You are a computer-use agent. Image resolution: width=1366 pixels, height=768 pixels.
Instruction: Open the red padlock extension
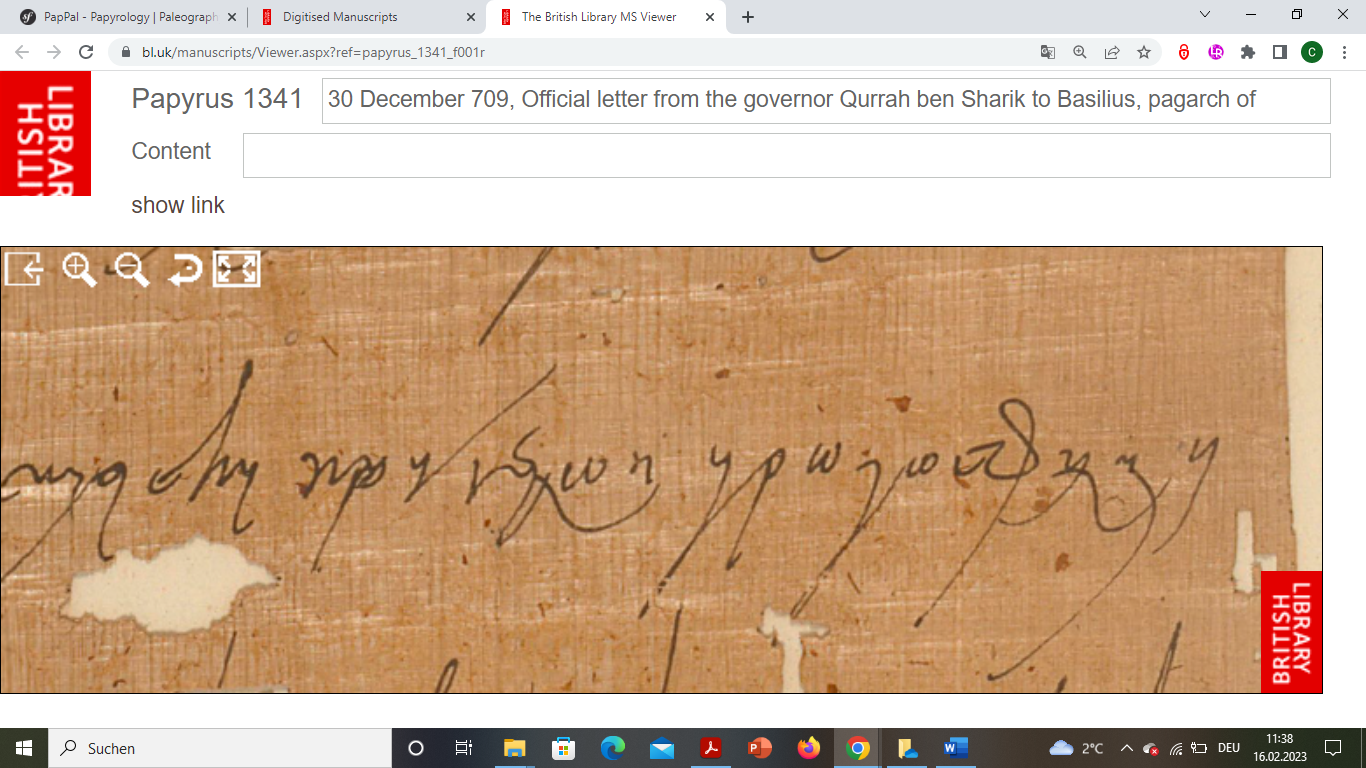[x=1184, y=52]
